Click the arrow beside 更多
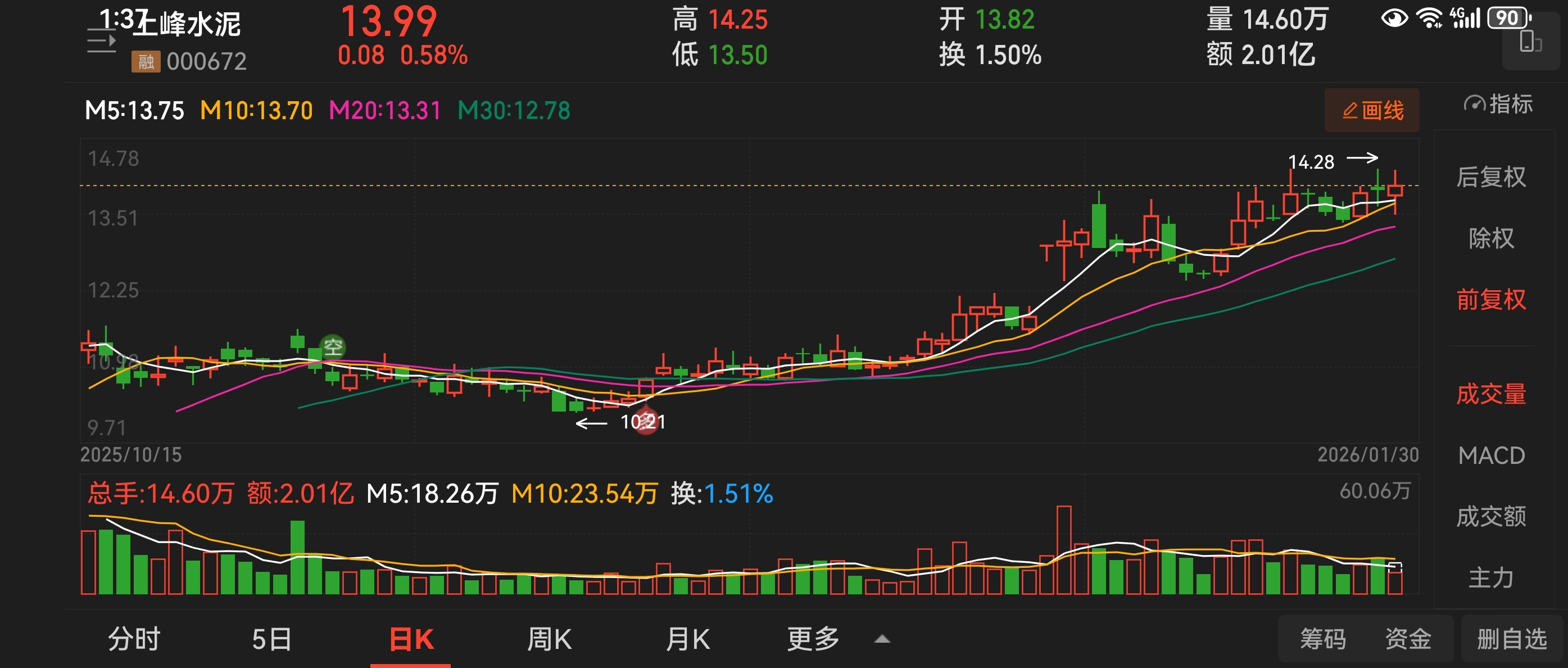The width and height of the screenshot is (1568, 668). point(882,639)
